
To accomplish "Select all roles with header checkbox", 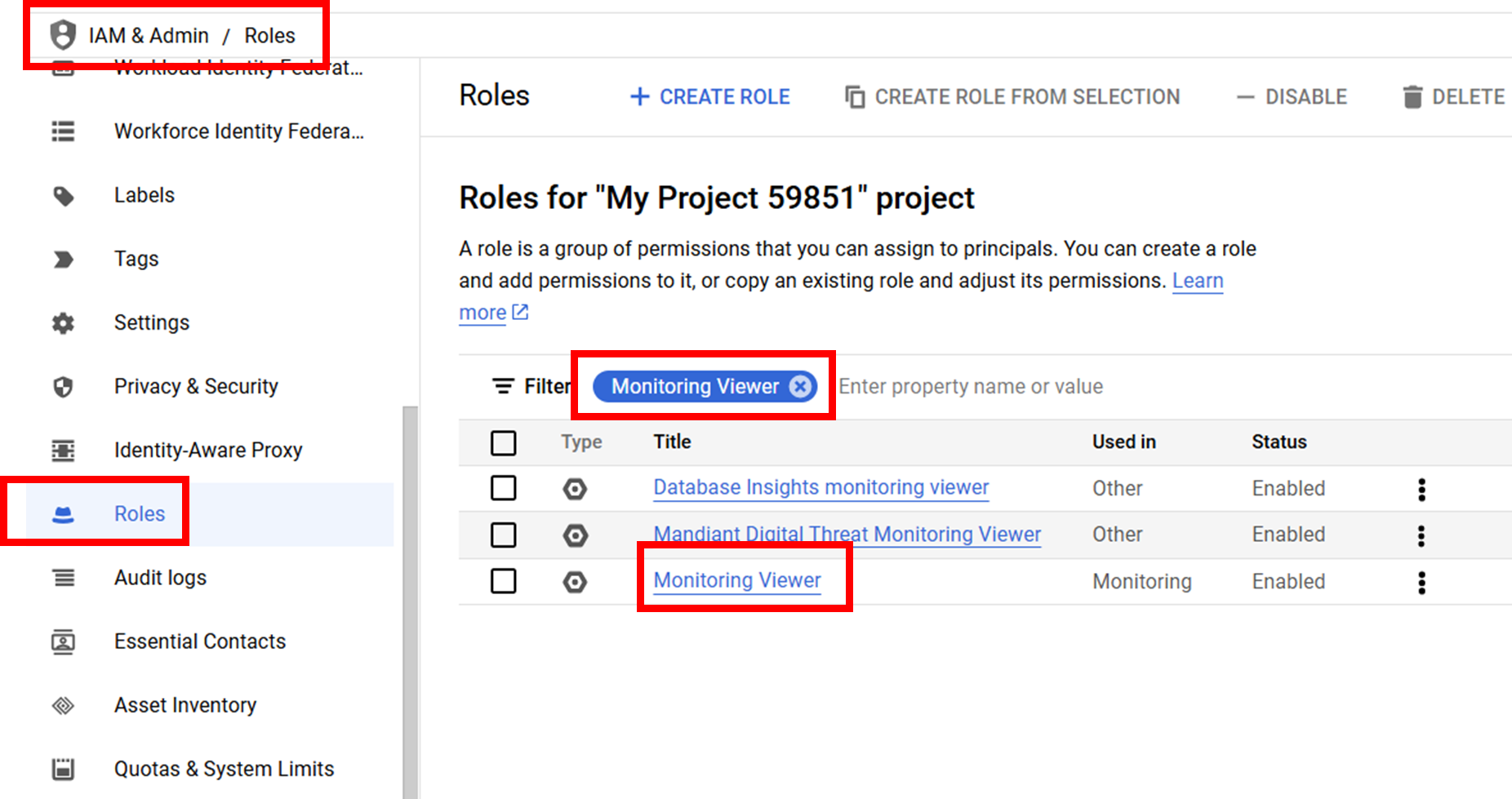I will coord(504,442).
